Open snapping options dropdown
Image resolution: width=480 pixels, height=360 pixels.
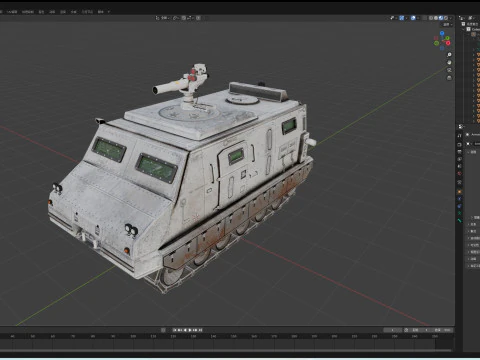click(189, 18)
